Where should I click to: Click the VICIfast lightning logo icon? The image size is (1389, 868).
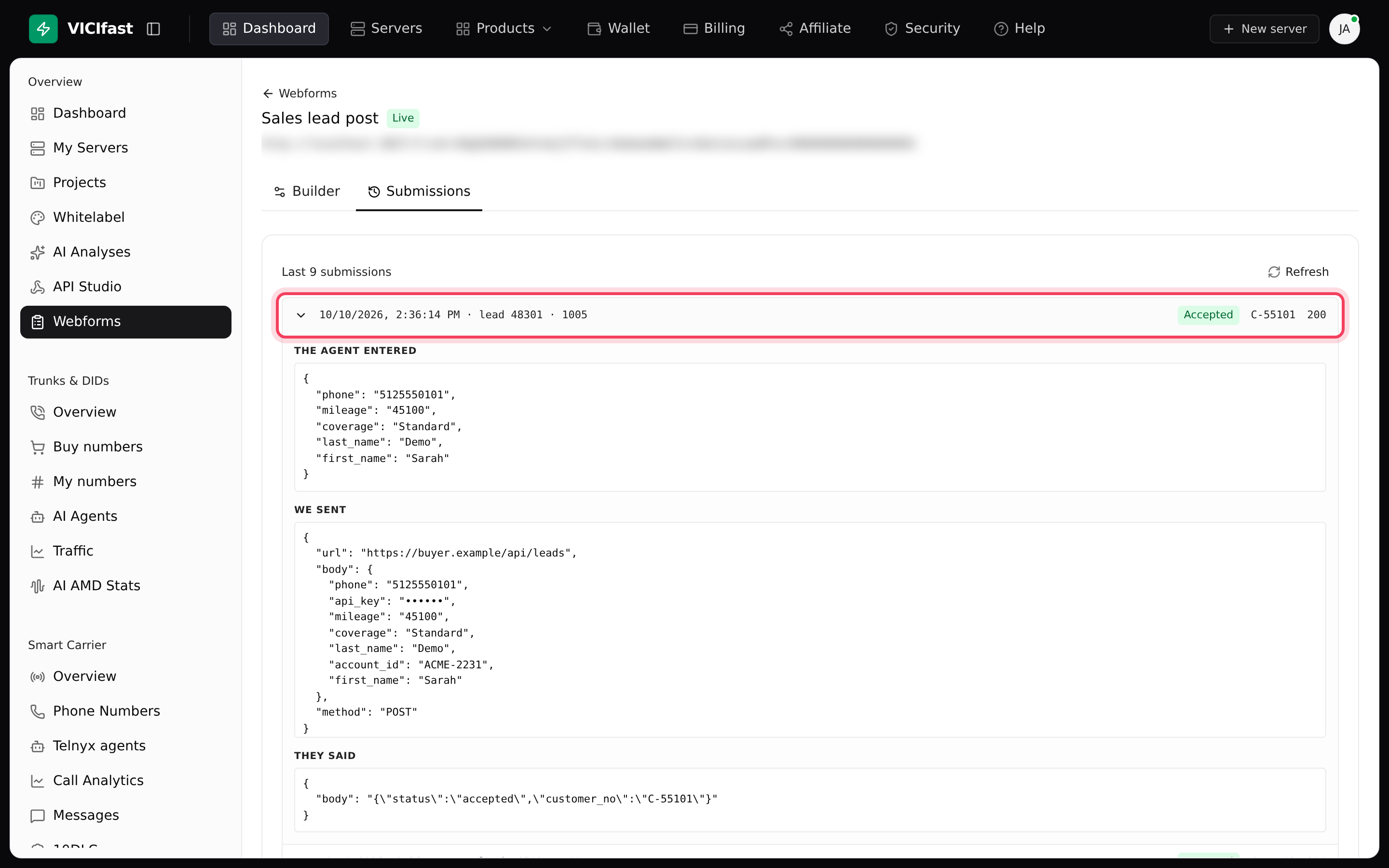coord(43,29)
